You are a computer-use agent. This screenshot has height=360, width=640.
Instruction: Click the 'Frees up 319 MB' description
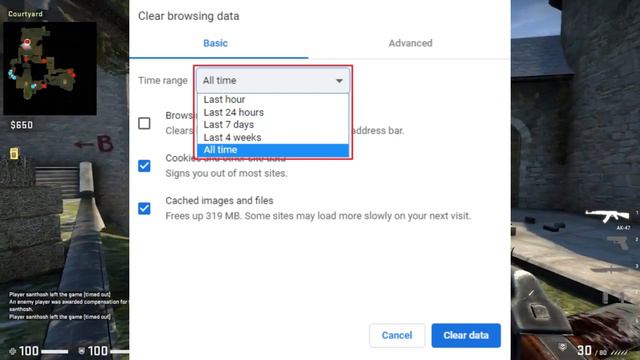[x=318, y=216]
